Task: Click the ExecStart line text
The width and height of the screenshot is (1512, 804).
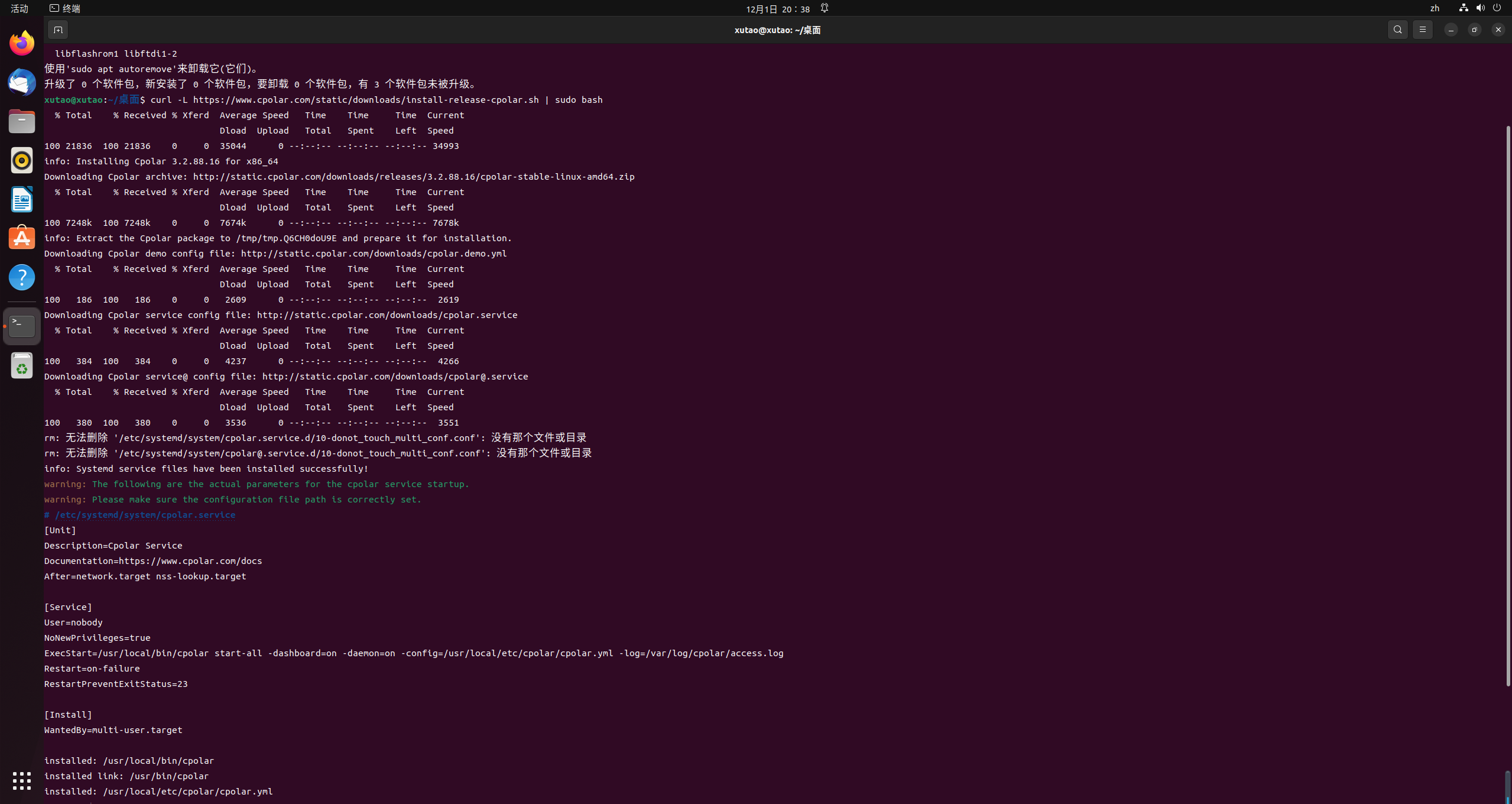Action: click(414, 653)
